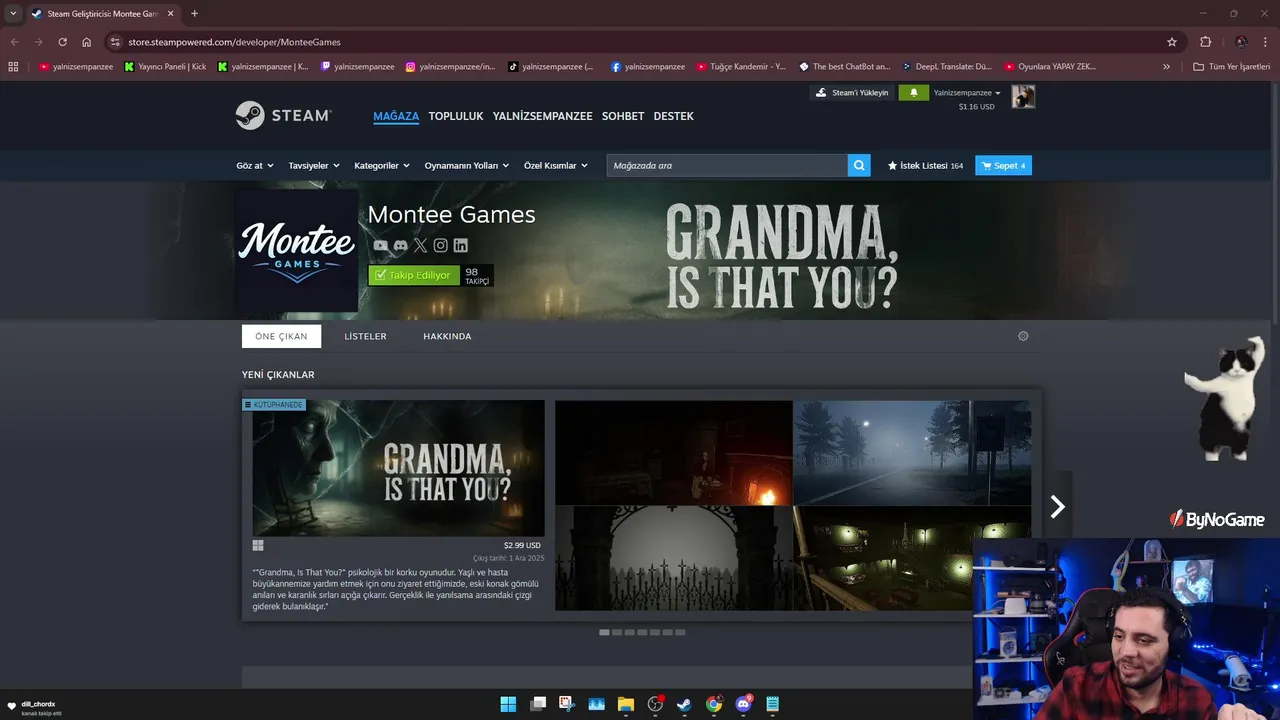The image size is (1280, 720).
Task: Open the Chrome apps grid in bookmarks bar
Action: pos(13,66)
